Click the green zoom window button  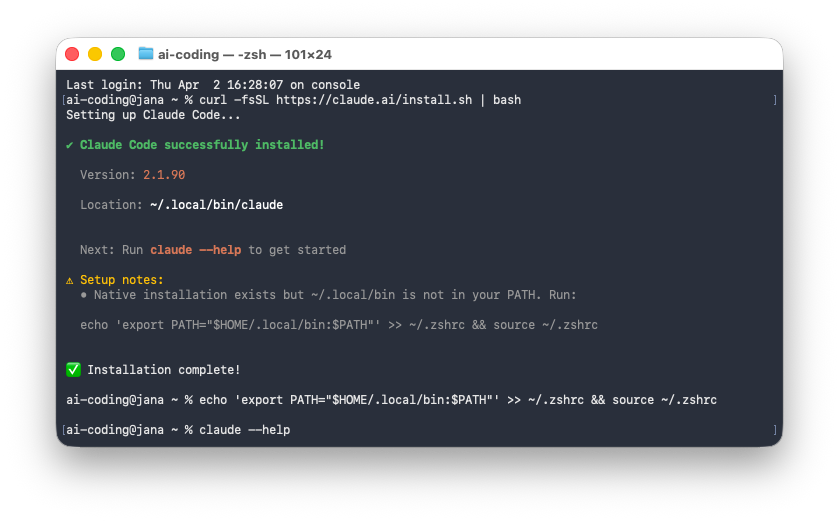pyautogui.click(x=118, y=54)
